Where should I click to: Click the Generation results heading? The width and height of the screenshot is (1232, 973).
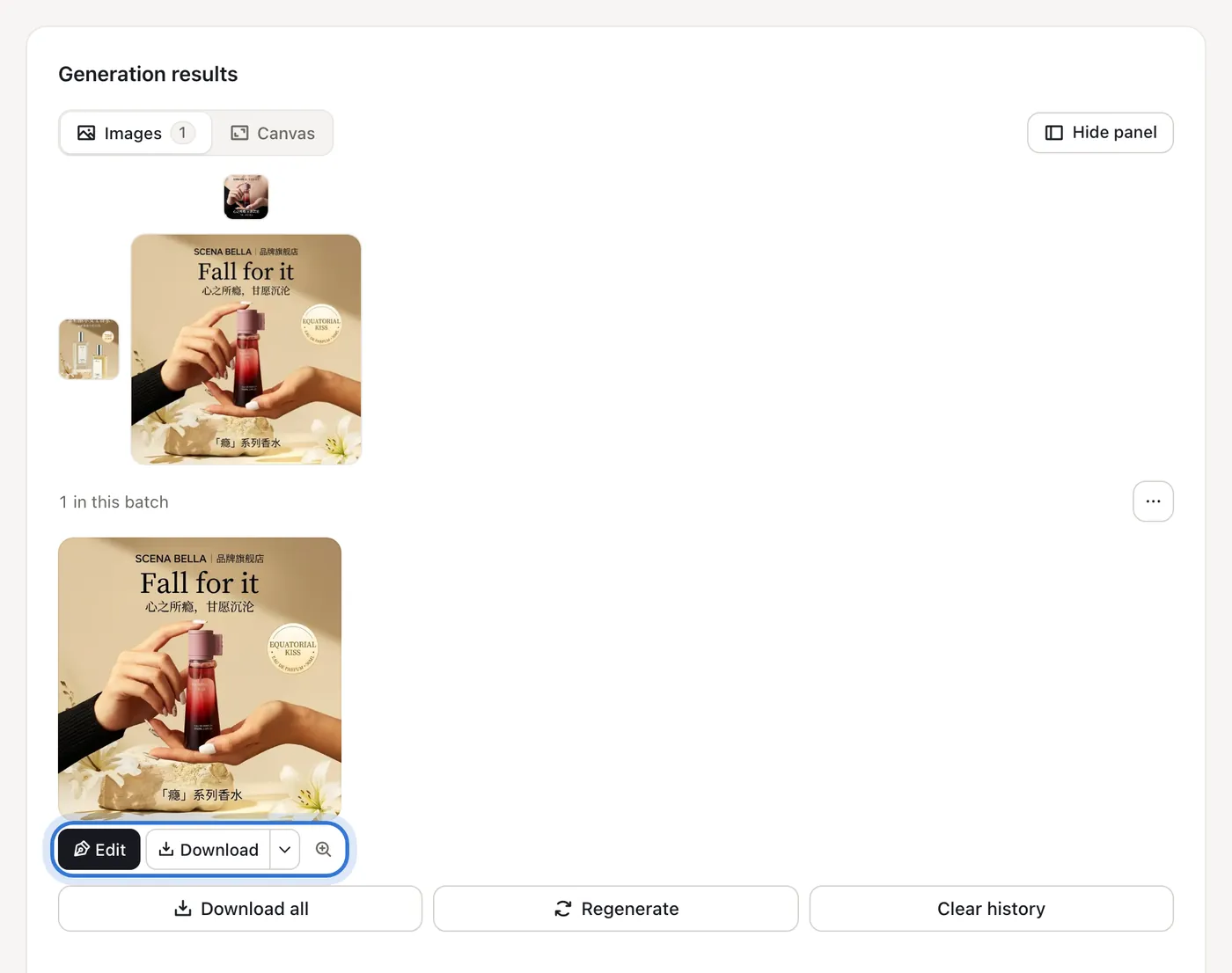pyautogui.click(x=148, y=74)
